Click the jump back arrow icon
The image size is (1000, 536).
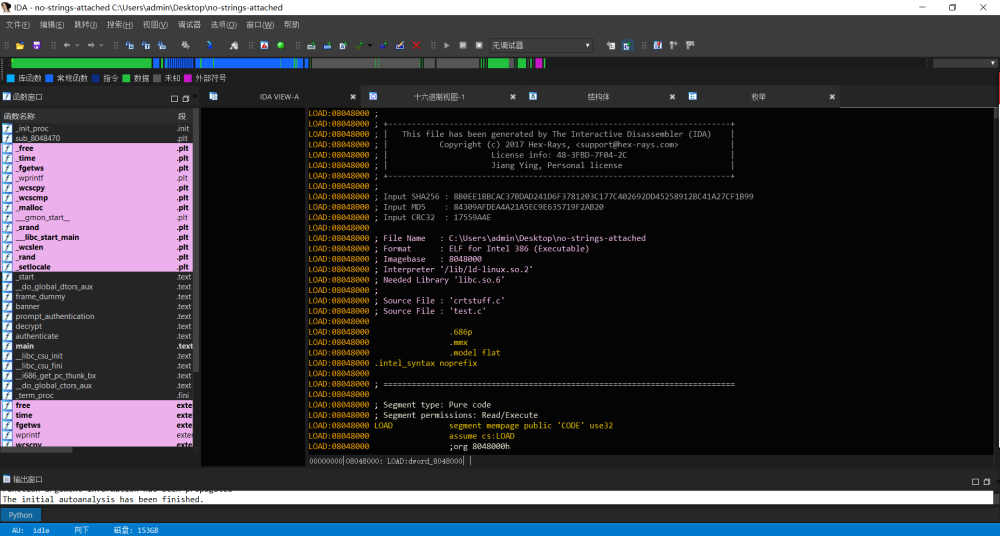66,45
